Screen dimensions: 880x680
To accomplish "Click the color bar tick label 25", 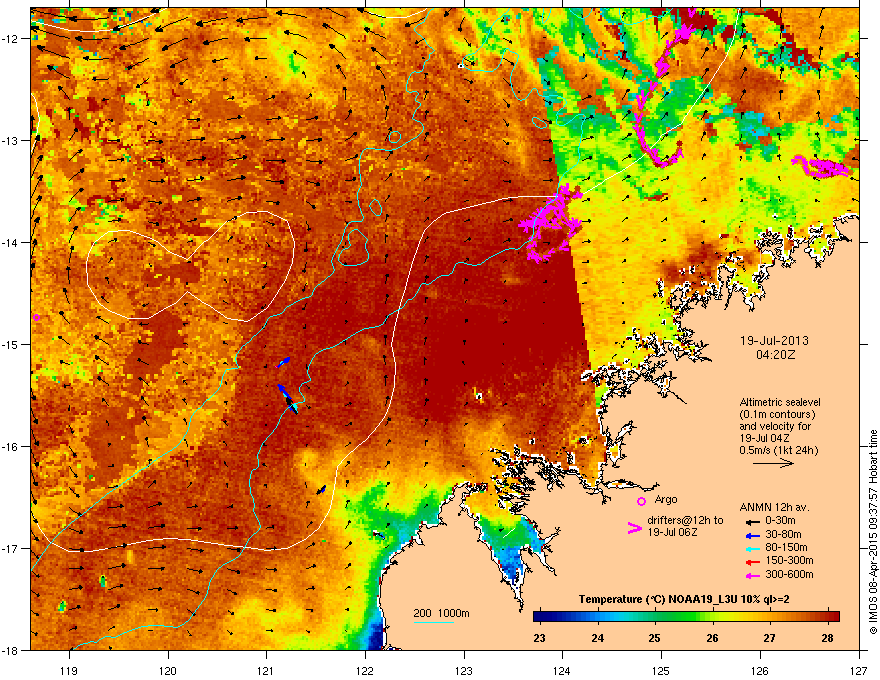I will [654, 638].
